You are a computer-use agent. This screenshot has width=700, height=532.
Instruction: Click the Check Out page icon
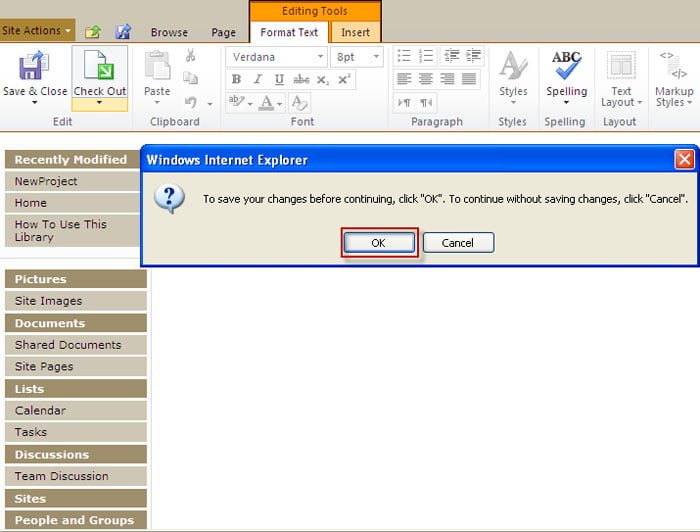(99, 65)
